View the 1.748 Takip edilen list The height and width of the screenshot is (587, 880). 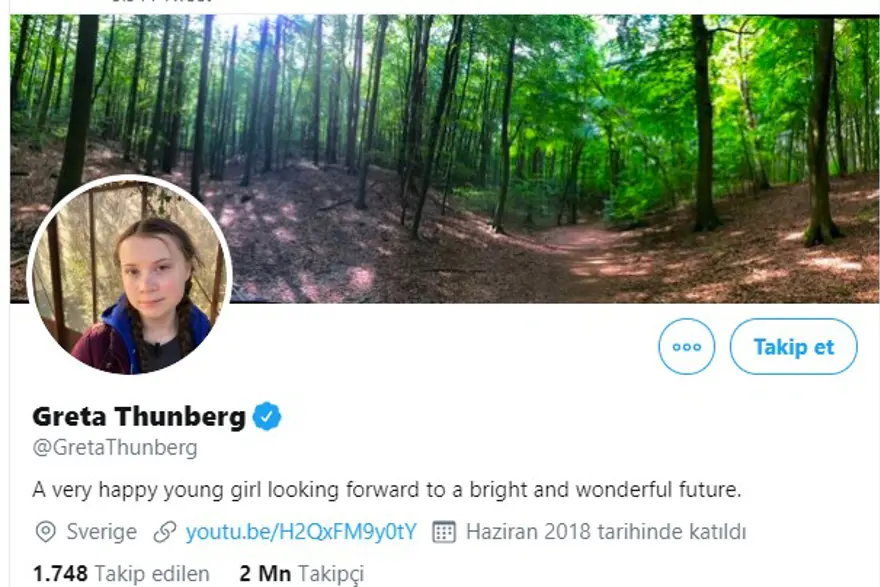click(121, 574)
